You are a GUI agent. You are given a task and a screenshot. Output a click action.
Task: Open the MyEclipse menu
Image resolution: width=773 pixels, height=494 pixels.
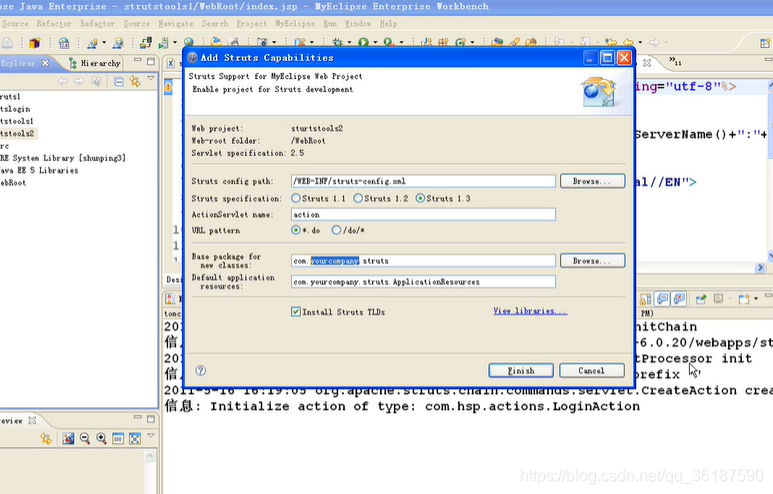295,23
